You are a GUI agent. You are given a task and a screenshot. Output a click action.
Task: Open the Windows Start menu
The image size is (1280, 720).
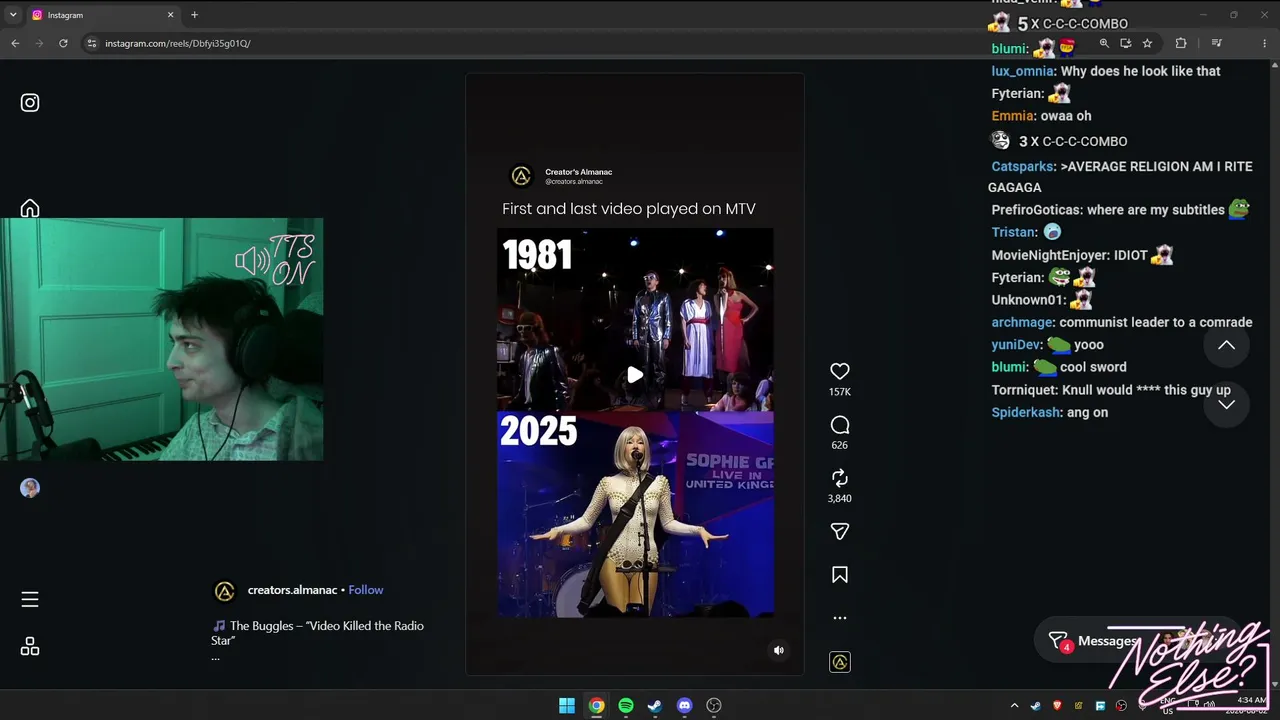click(x=567, y=706)
